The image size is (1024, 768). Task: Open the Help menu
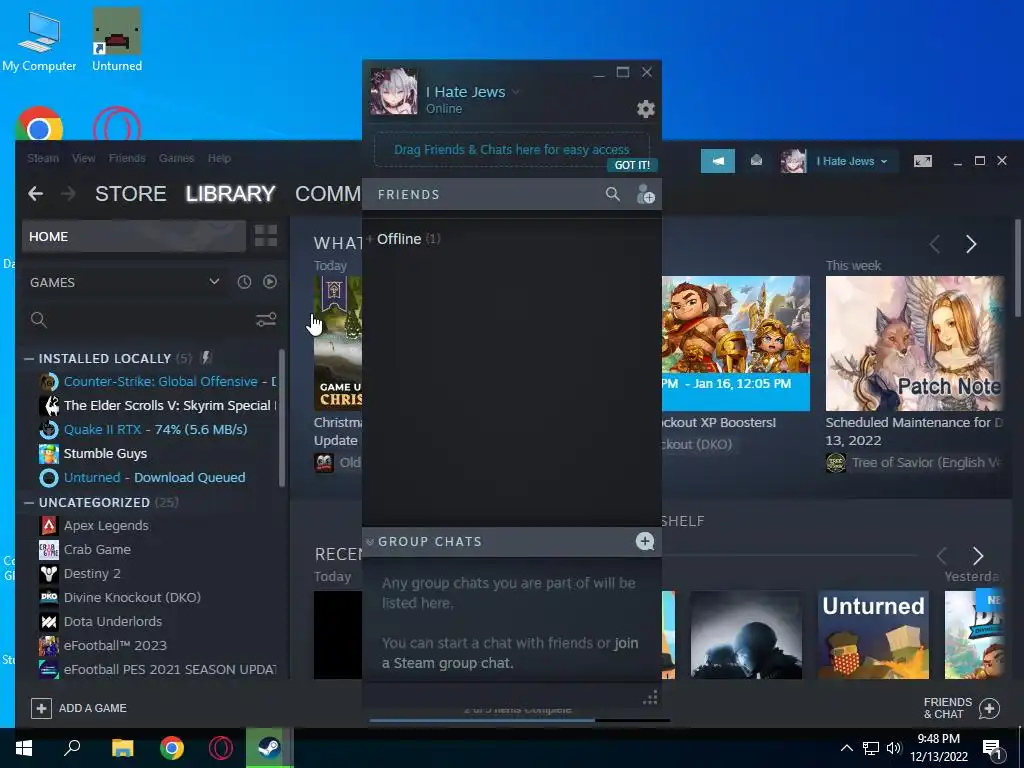pyautogui.click(x=219, y=158)
